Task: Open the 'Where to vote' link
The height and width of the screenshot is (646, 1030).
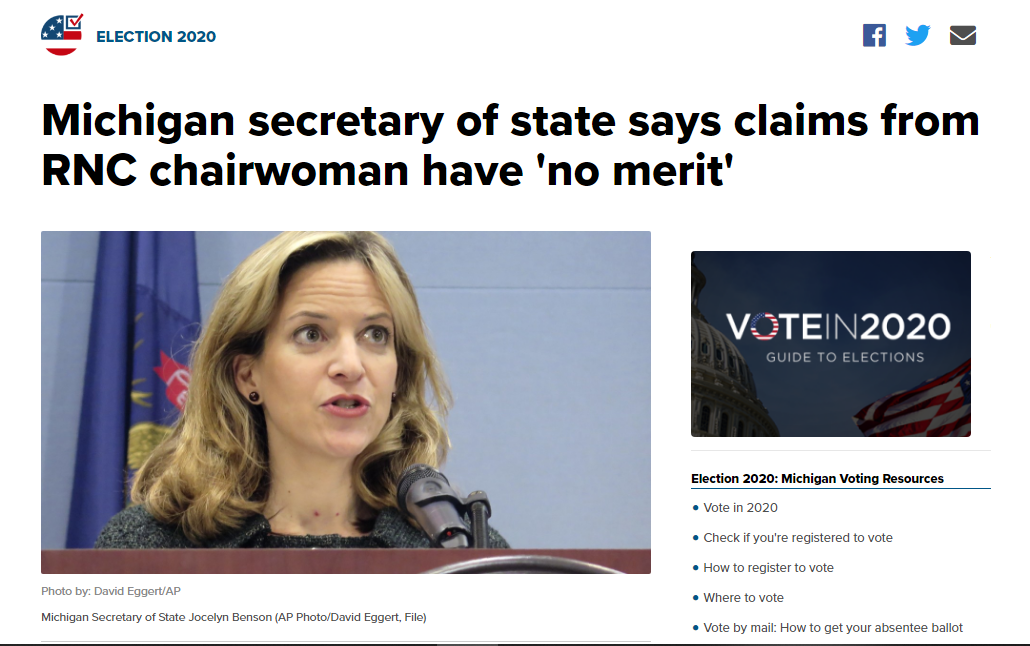Action: point(743,597)
